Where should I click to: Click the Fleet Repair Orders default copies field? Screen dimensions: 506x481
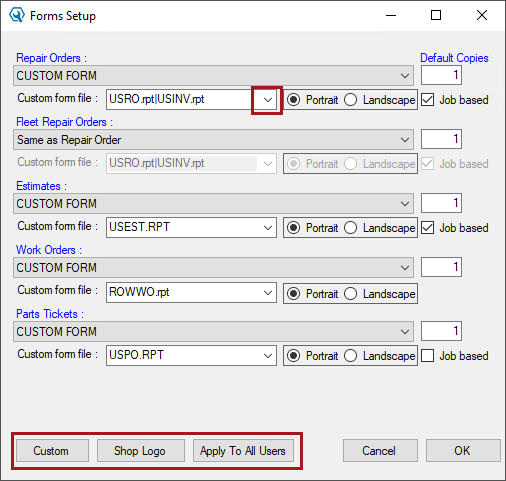[441, 139]
